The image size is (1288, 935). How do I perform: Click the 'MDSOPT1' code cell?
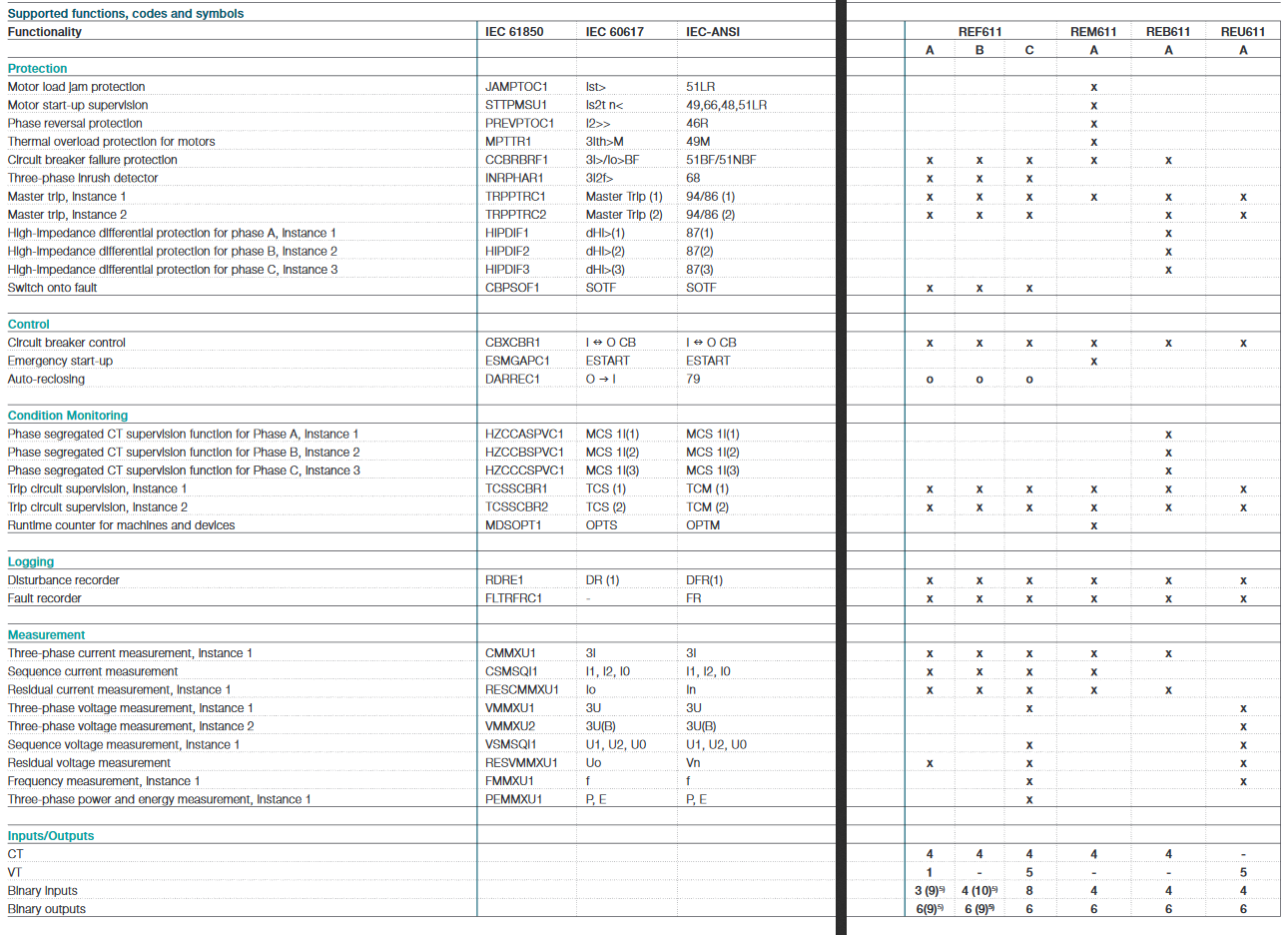click(513, 525)
